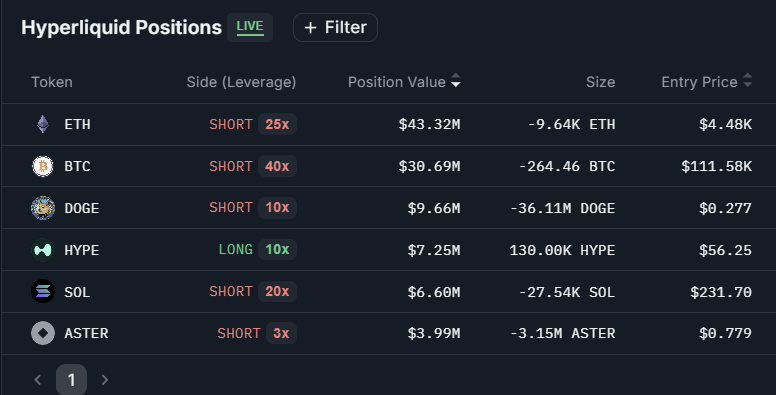
Task: Click the ETH token icon
Action: 43,124
